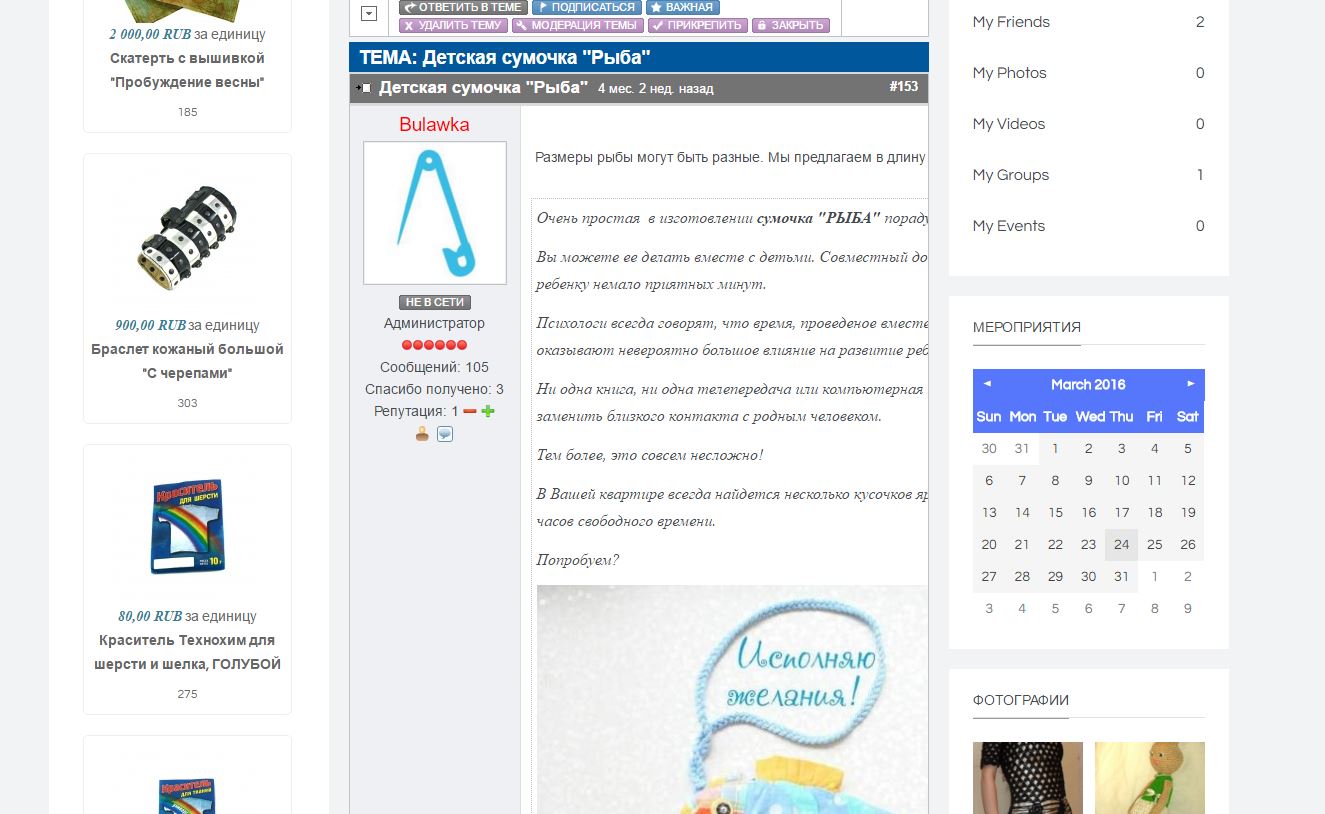The height and width of the screenshot is (814, 1325).
Task: Open post permalink #153
Action: [x=903, y=87]
